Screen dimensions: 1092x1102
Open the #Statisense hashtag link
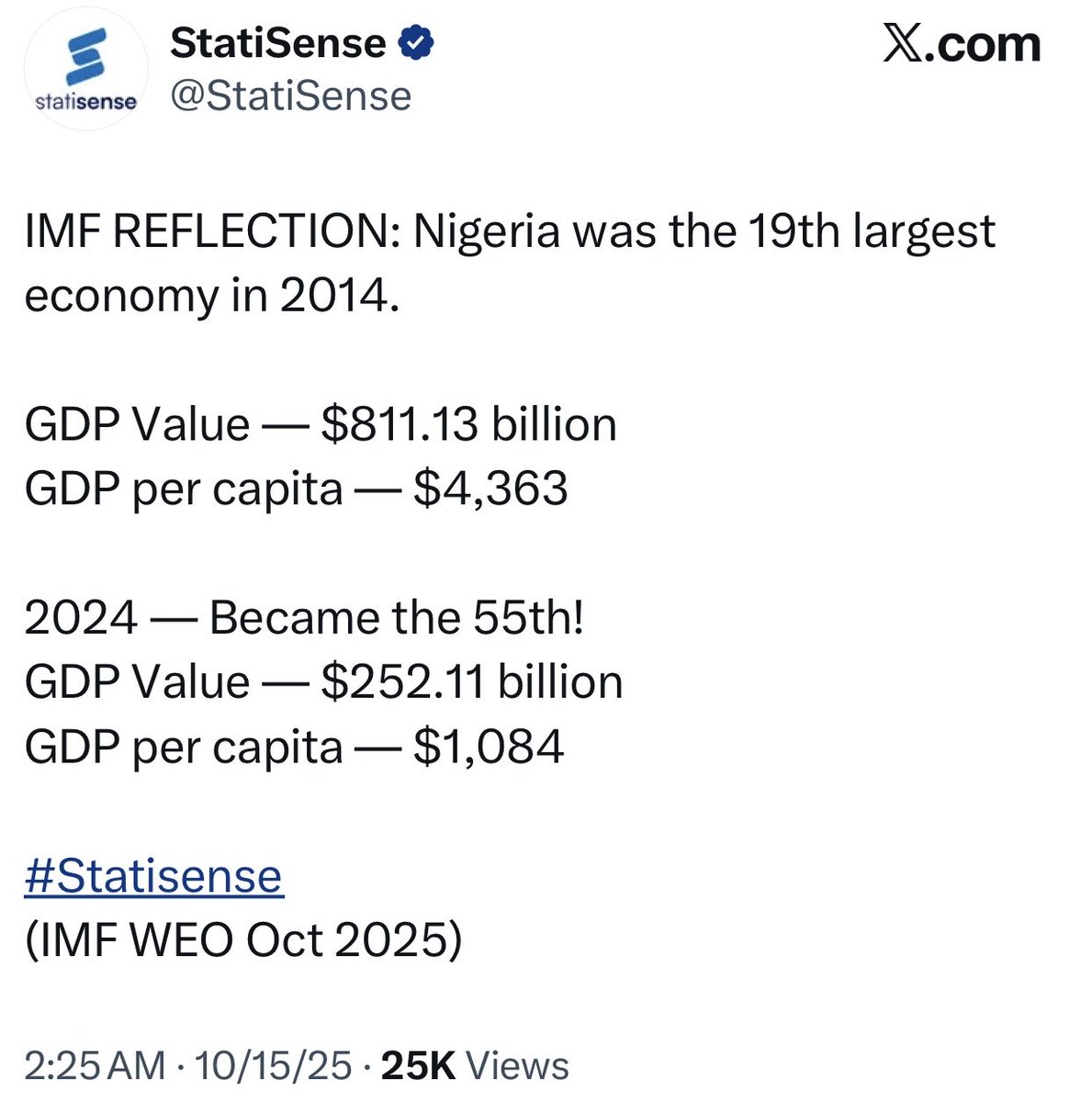click(154, 875)
